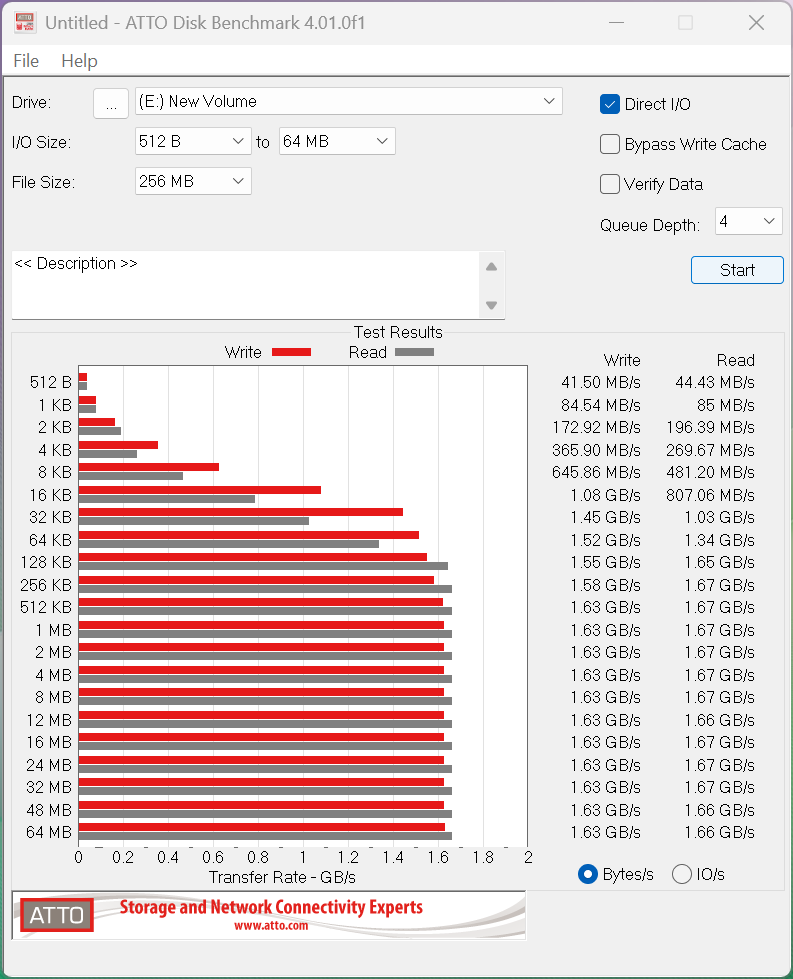The image size is (793, 979).
Task: Open the File menu
Action: click(26, 61)
